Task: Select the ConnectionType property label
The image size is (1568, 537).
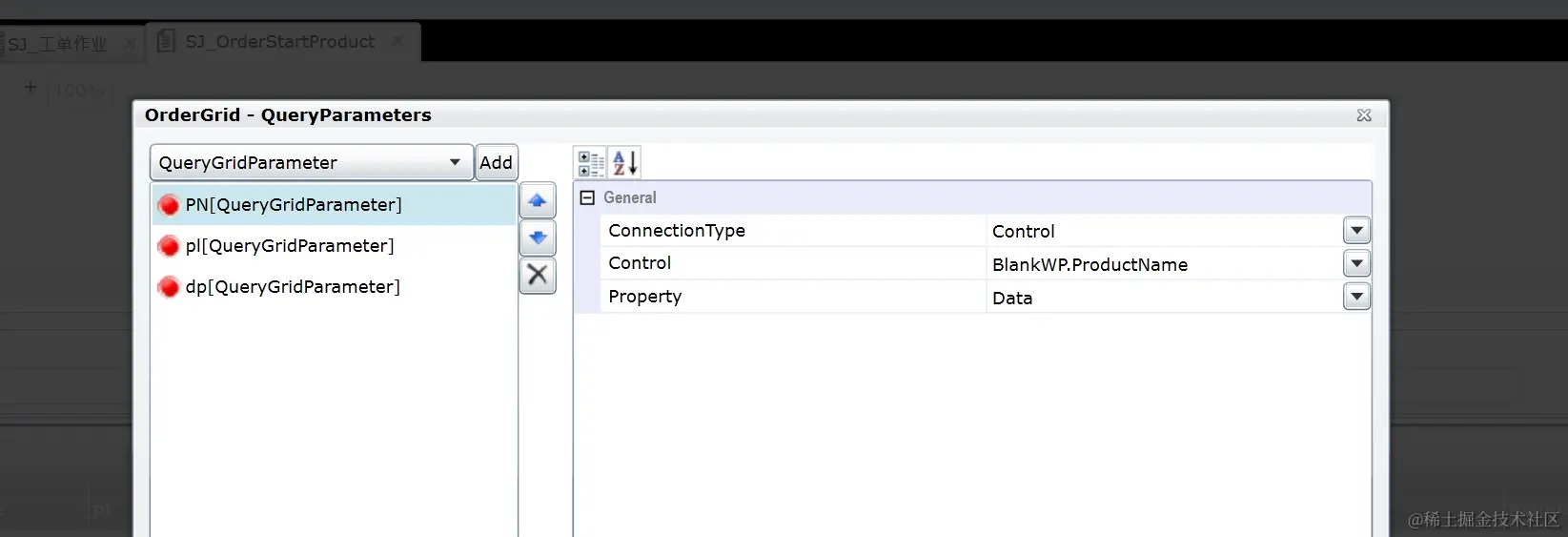Action: coord(677,231)
